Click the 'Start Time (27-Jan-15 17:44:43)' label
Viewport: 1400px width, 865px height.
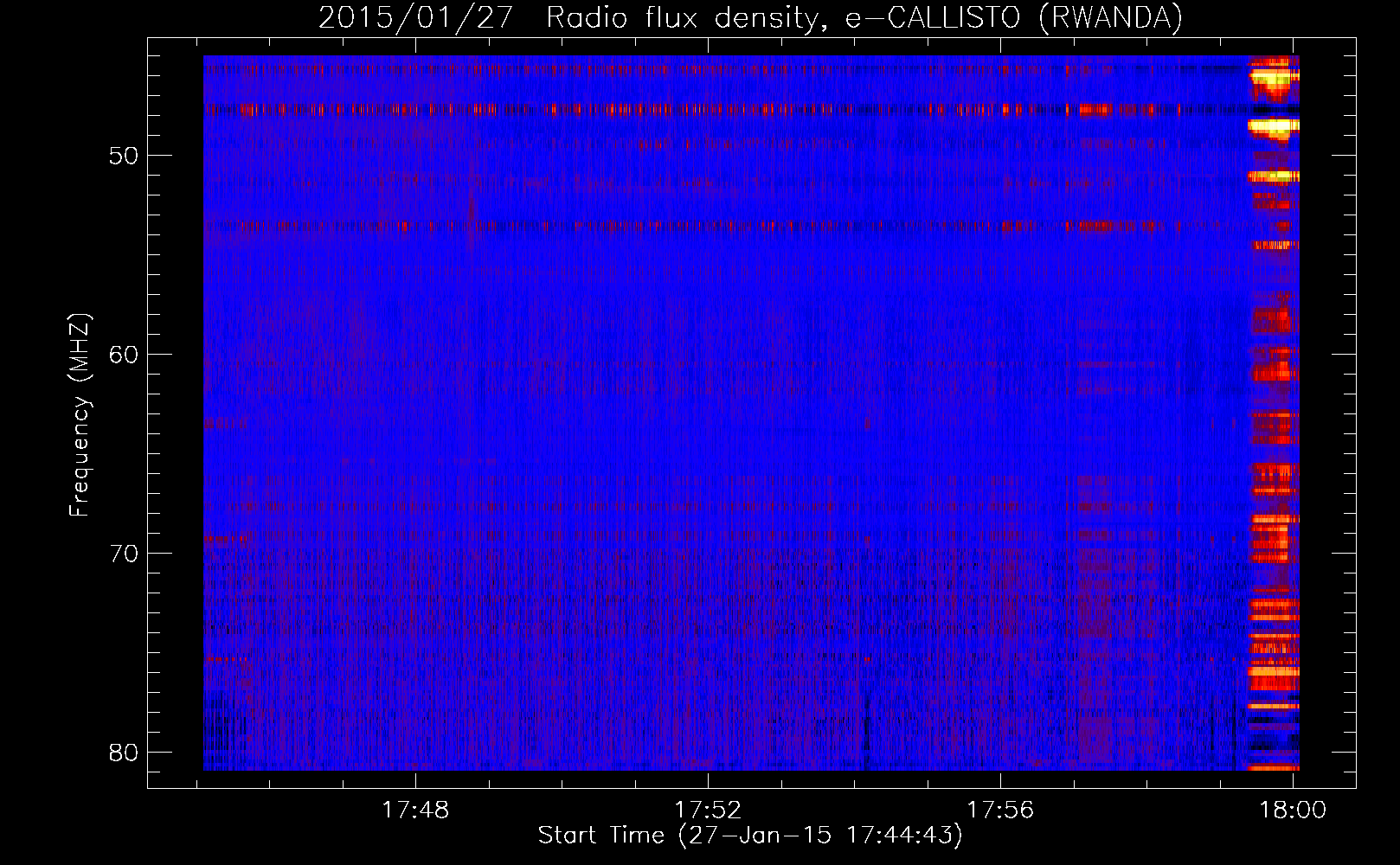[x=750, y=836]
